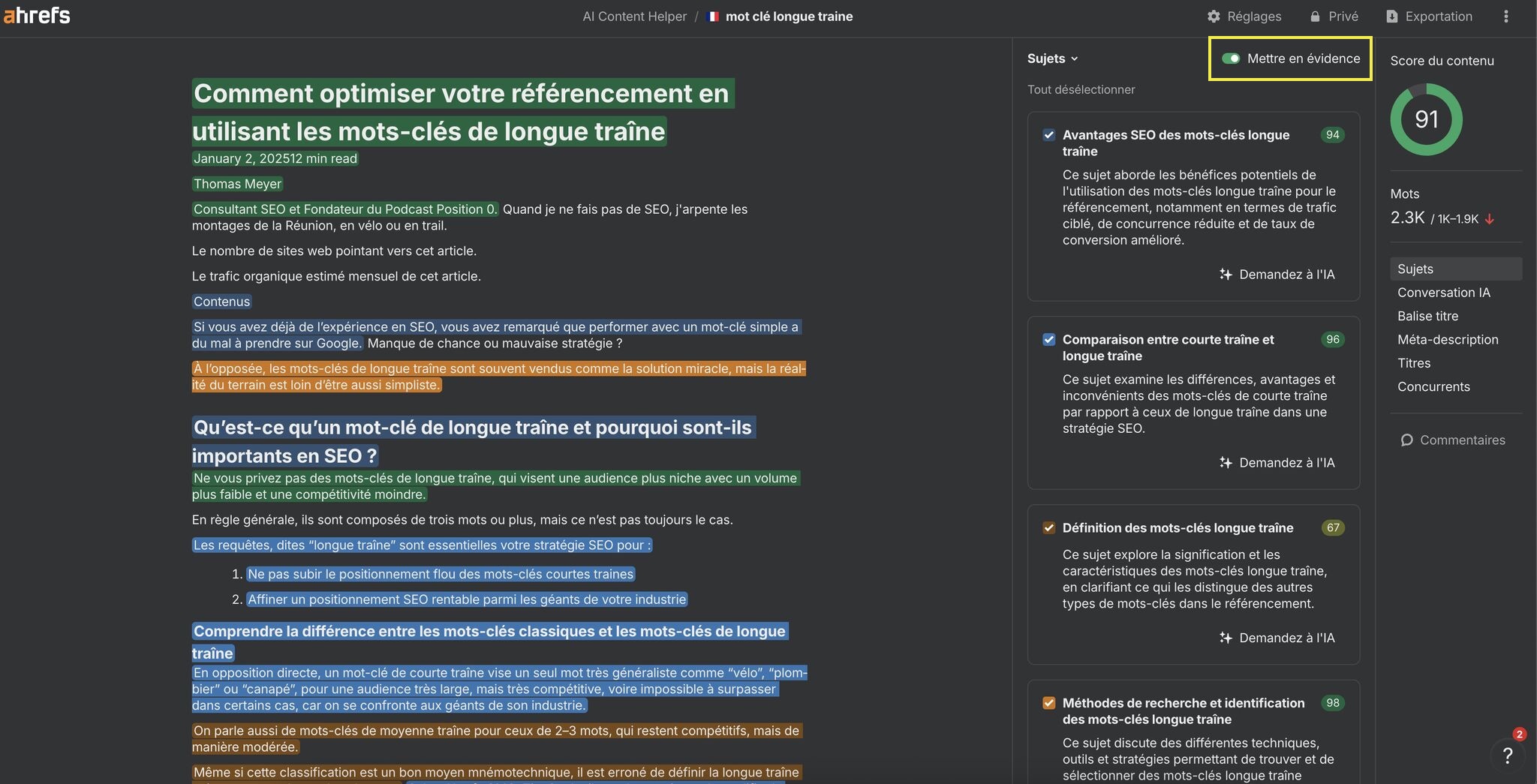Screen dimensions: 1537x784
Task: Click the content score ring showing 91
Action: (1426, 119)
